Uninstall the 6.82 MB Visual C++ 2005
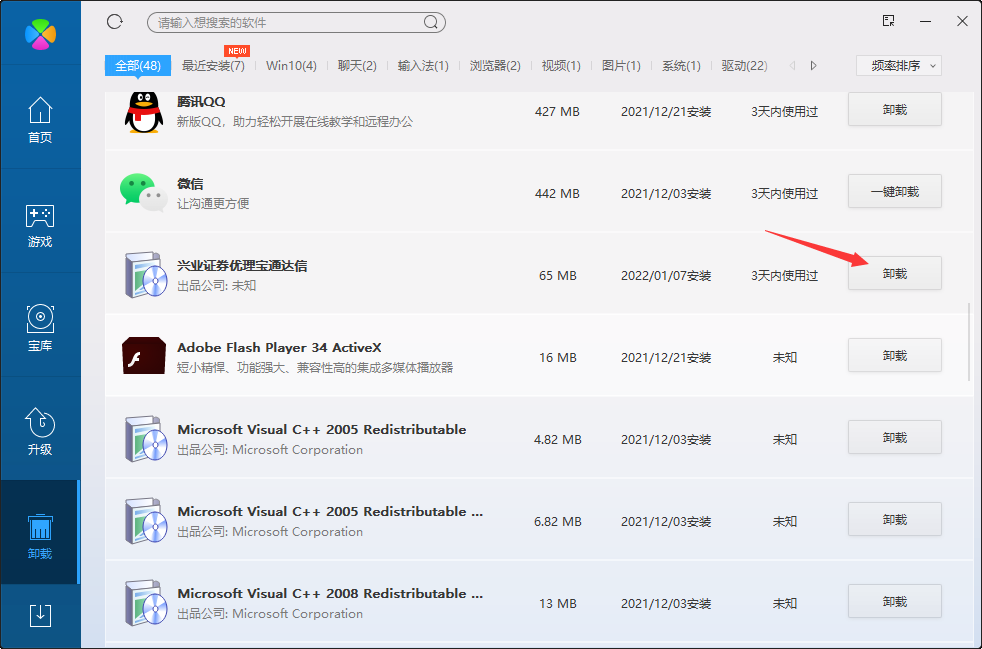This screenshot has width=982, height=649. [x=895, y=520]
